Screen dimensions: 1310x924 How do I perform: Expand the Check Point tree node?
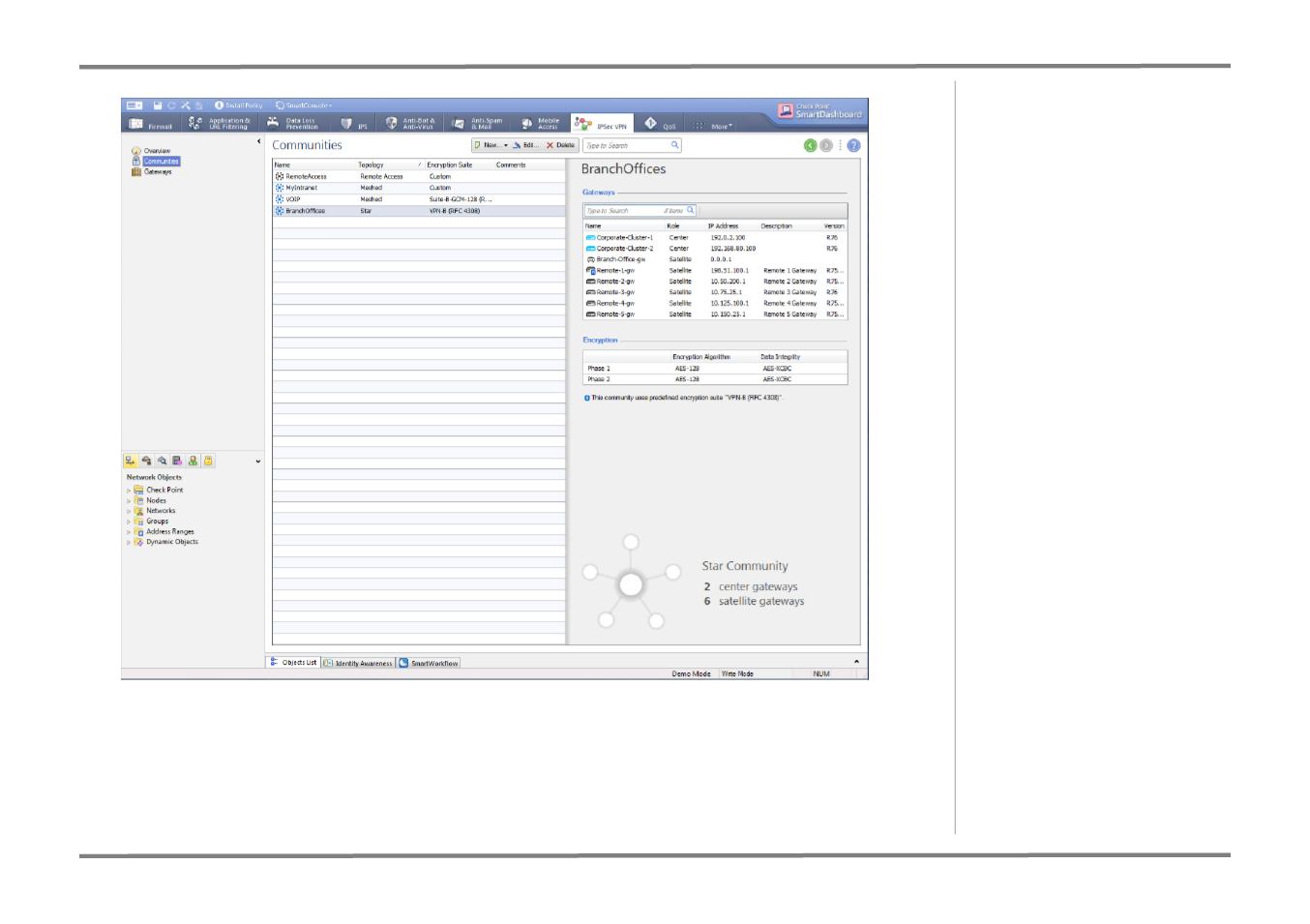point(128,491)
